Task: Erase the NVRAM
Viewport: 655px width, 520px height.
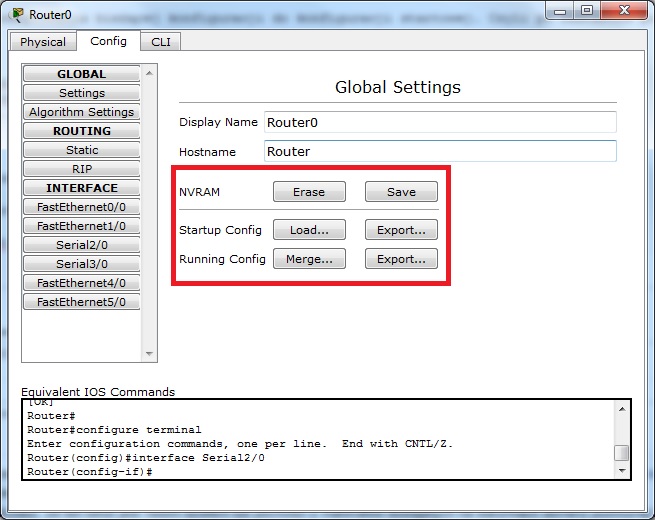Action: [309, 192]
